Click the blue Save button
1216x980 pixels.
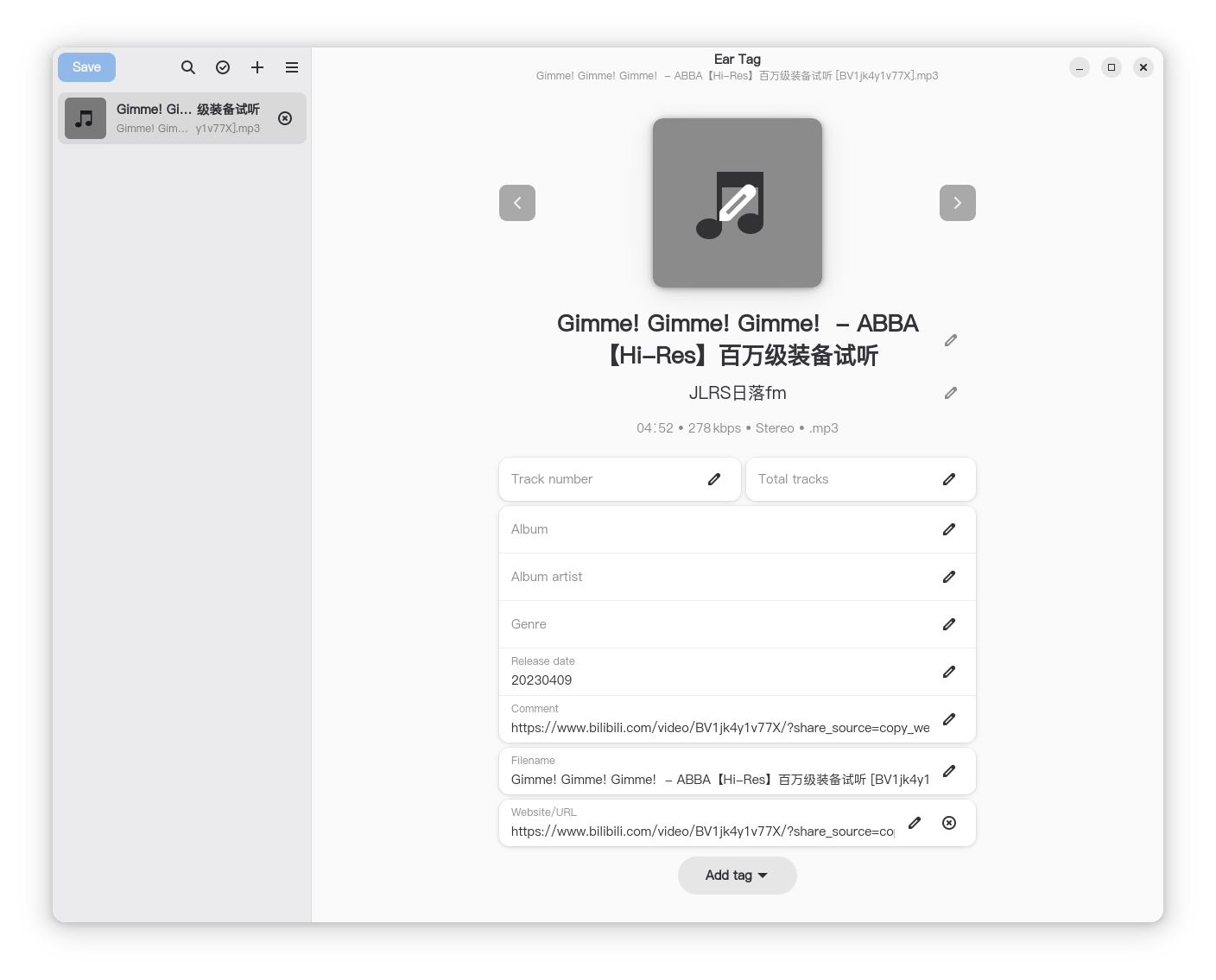[86, 67]
